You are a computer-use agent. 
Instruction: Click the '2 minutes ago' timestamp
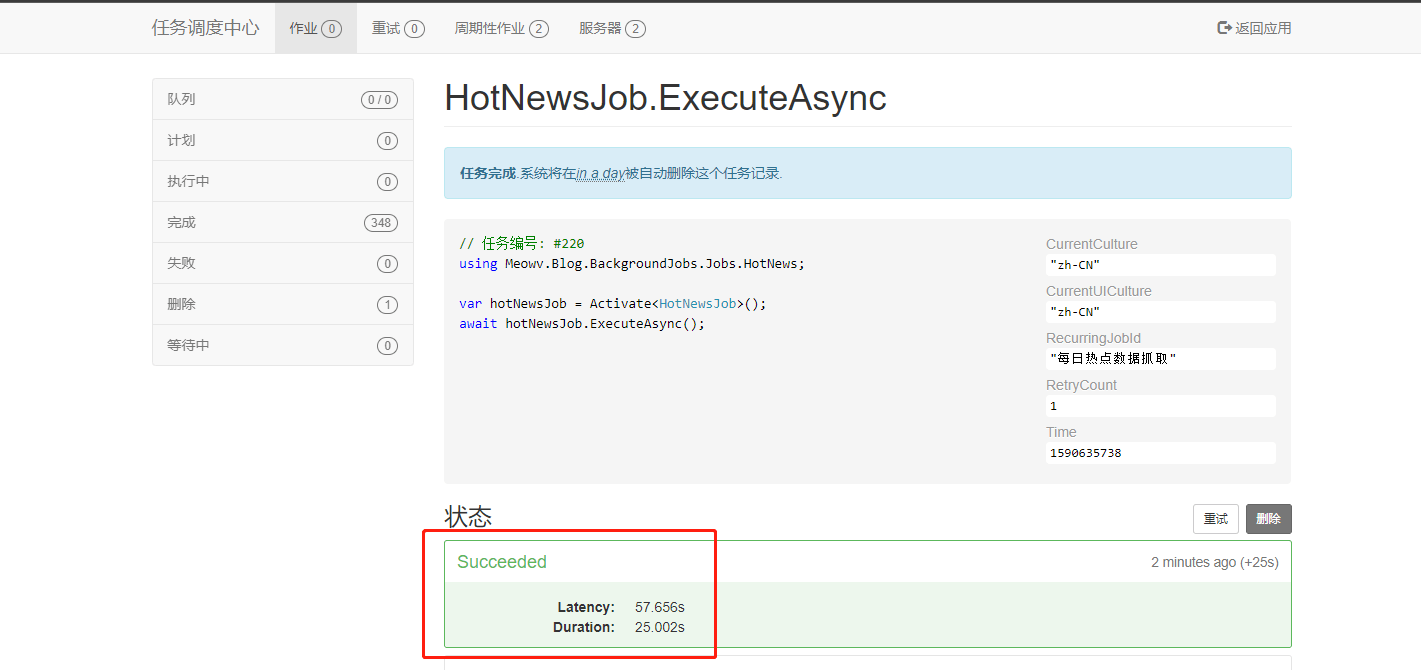pyautogui.click(x=1193, y=562)
